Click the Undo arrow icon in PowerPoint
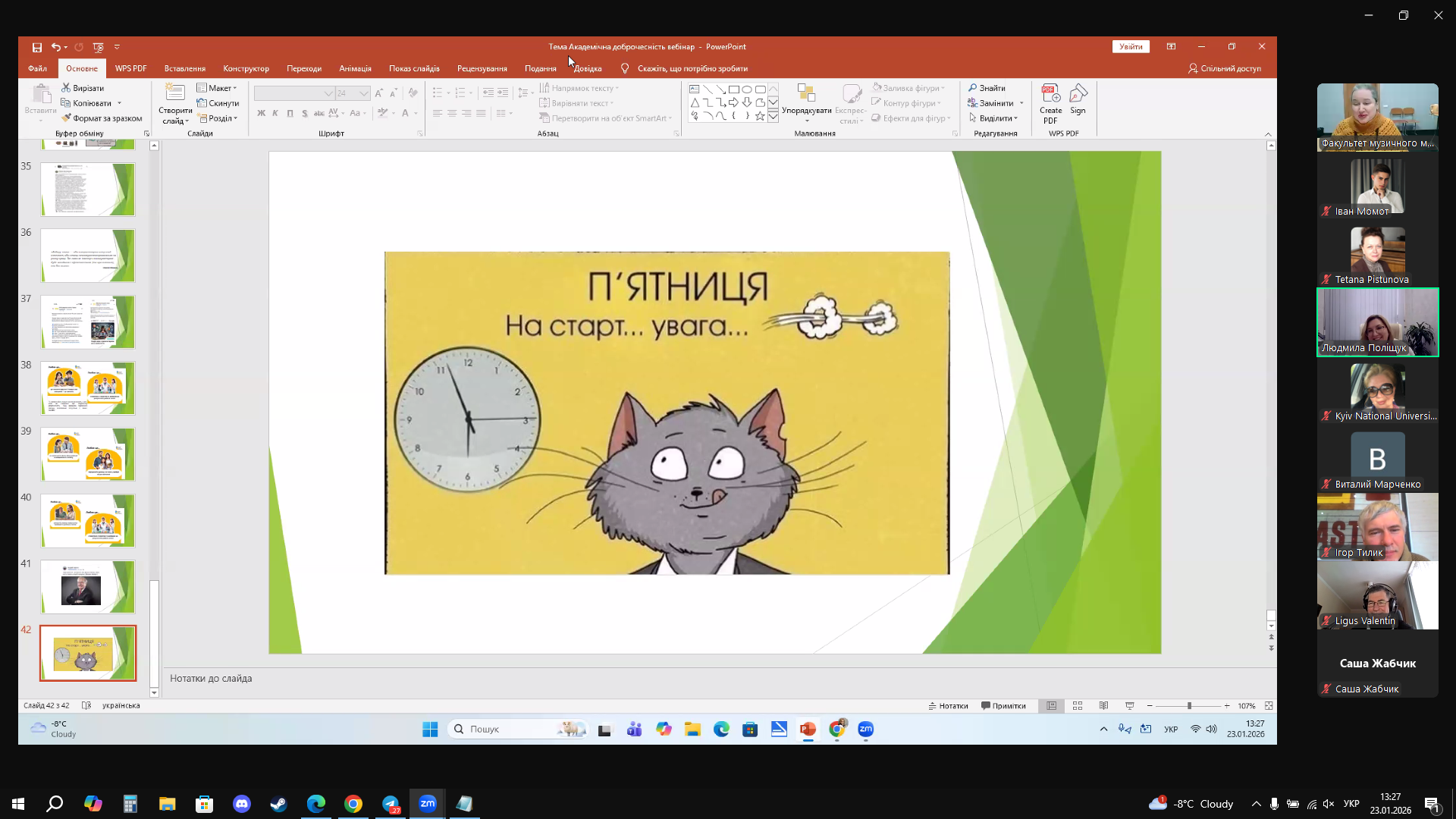The image size is (1456, 819). coord(55,47)
